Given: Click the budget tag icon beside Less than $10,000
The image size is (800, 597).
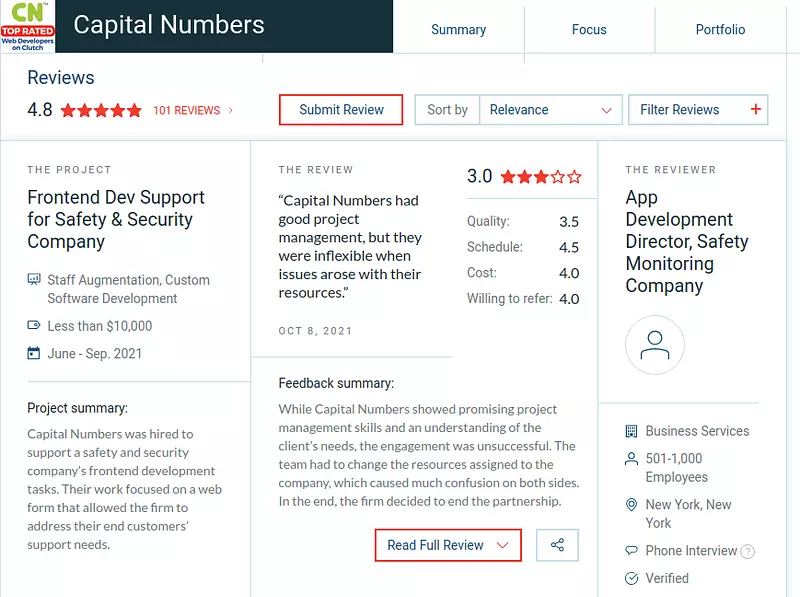Looking at the screenshot, I should point(34,325).
